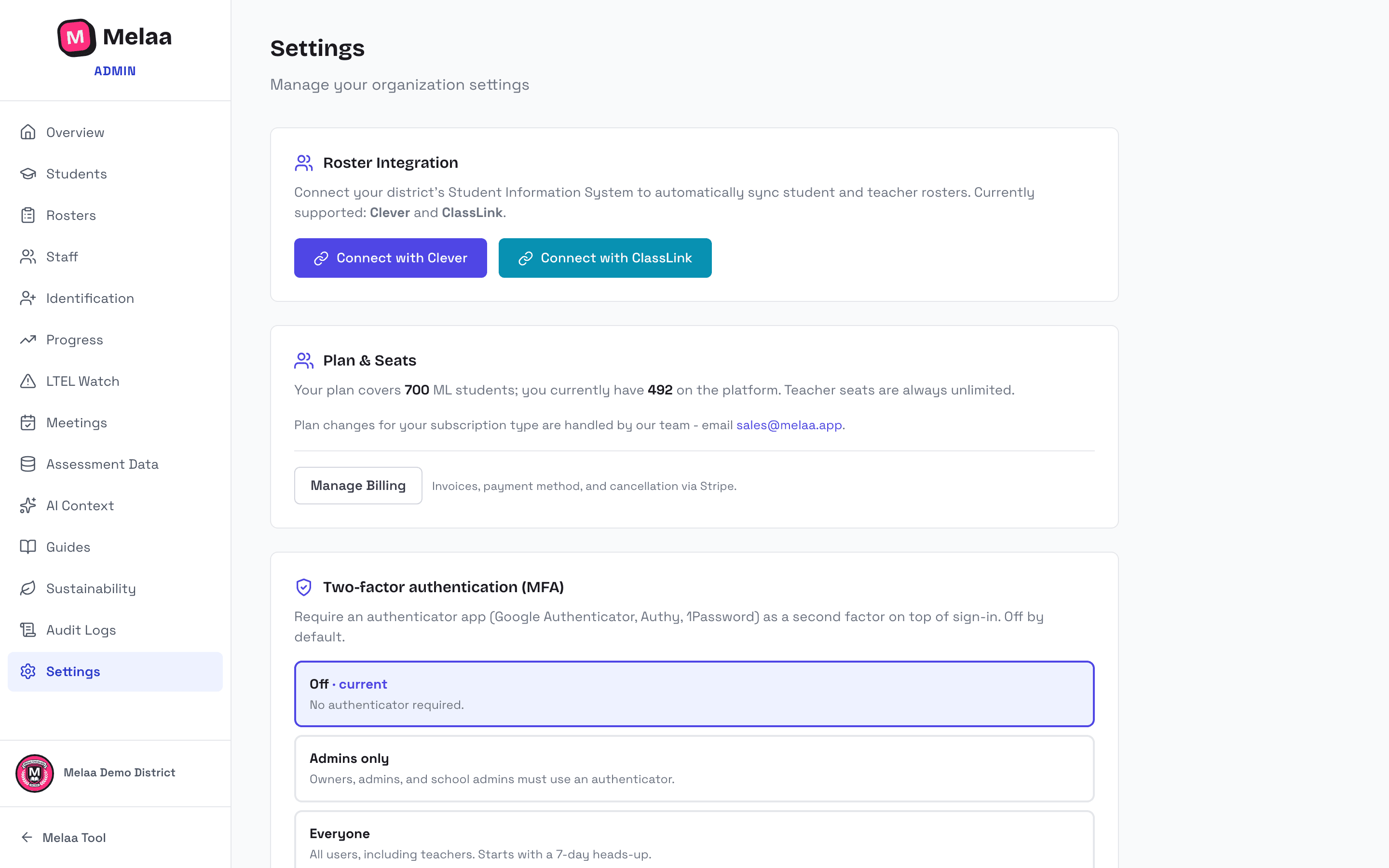Open Meetings in the sidebar
The image size is (1389, 868).
click(x=115, y=422)
